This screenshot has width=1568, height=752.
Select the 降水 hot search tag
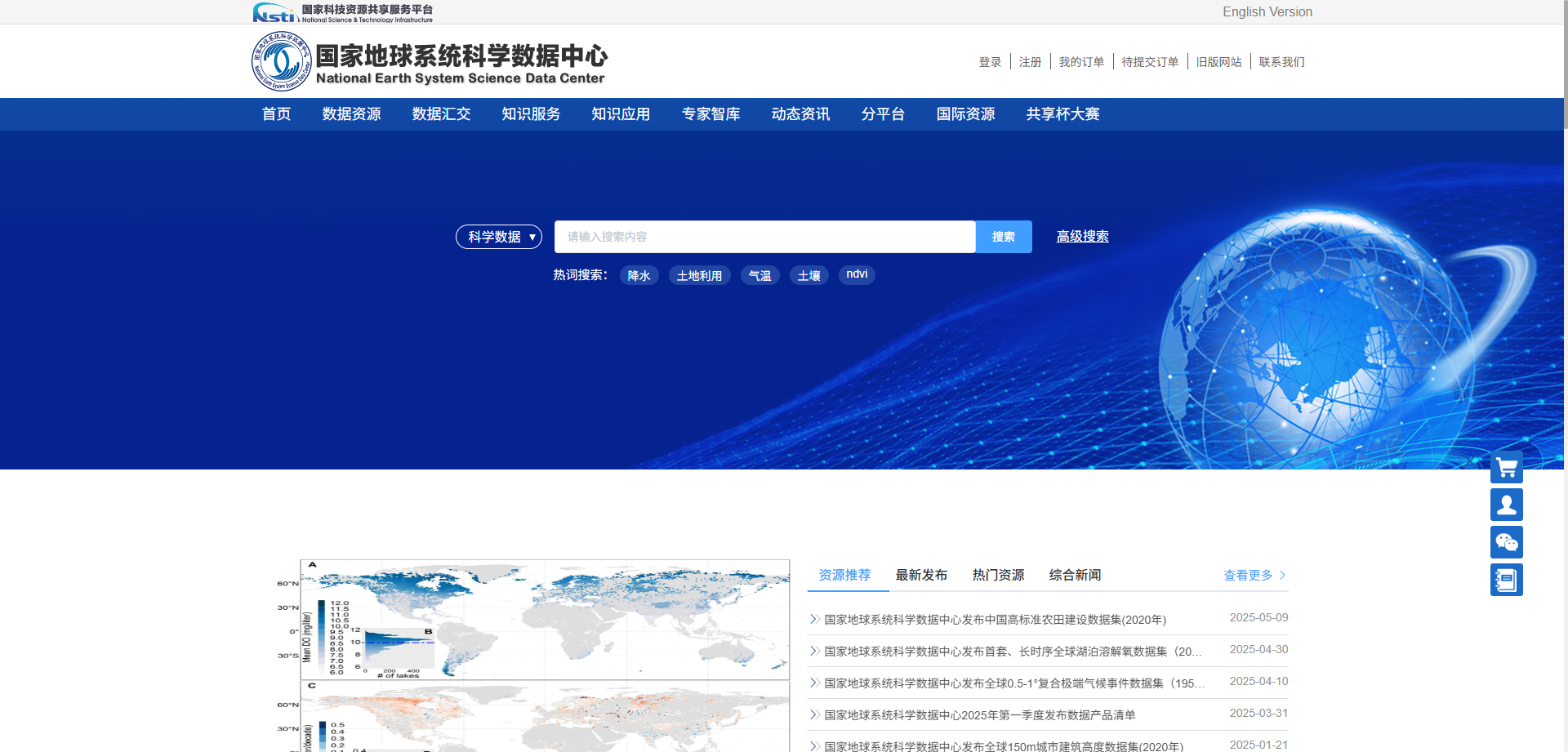point(639,275)
